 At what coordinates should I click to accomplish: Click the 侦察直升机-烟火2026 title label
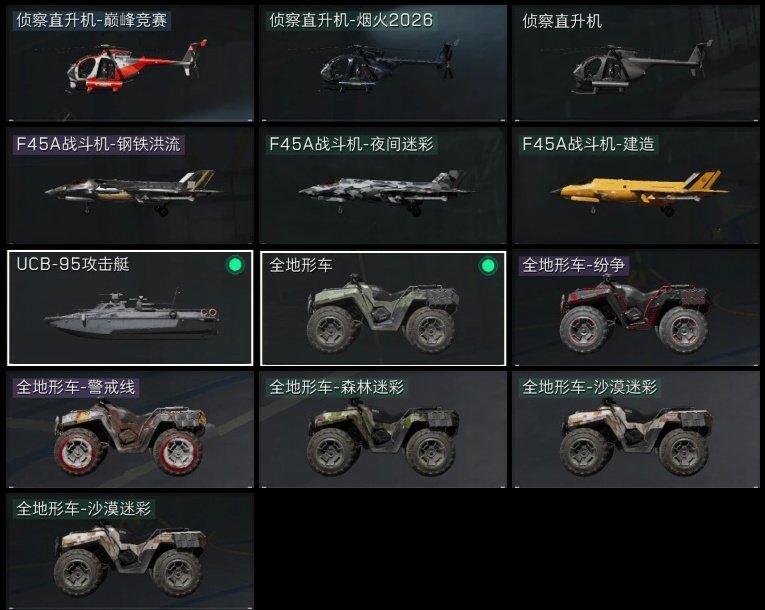tap(351, 20)
